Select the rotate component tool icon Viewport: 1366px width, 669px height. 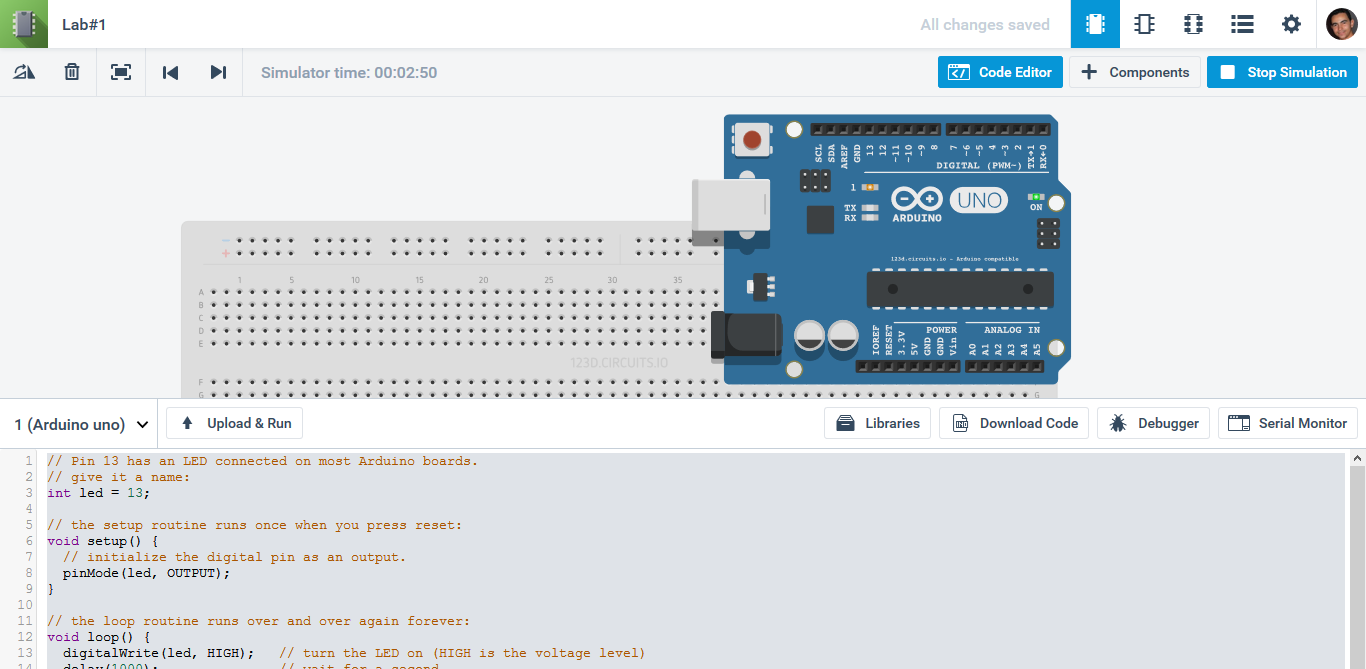24,72
